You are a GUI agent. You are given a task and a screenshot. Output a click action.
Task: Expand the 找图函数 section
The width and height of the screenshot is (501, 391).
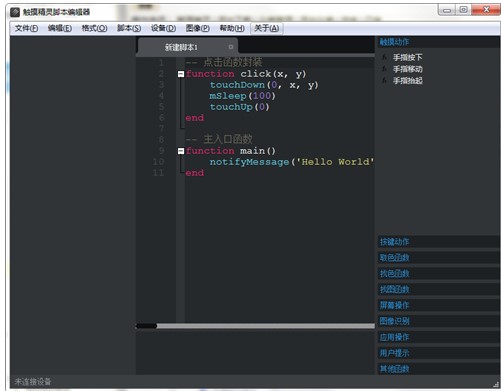point(438,289)
